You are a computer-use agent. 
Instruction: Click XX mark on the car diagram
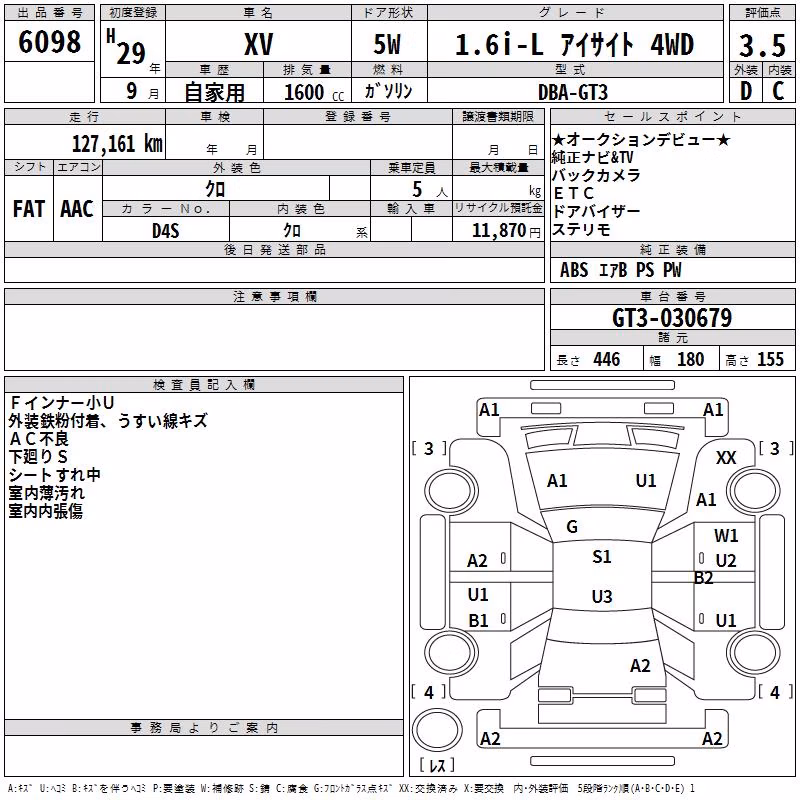(726, 458)
